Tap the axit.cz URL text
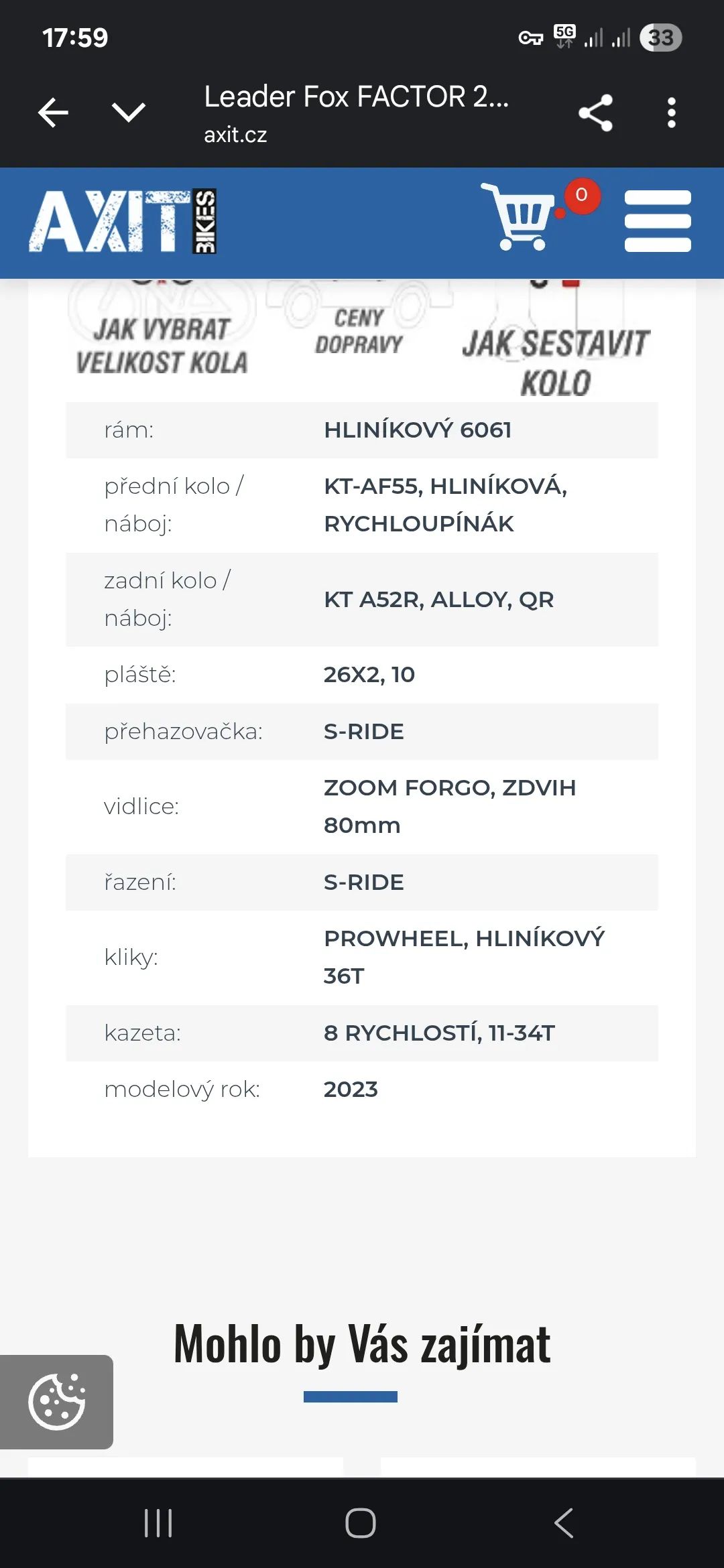724x1568 pixels. coord(235,135)
